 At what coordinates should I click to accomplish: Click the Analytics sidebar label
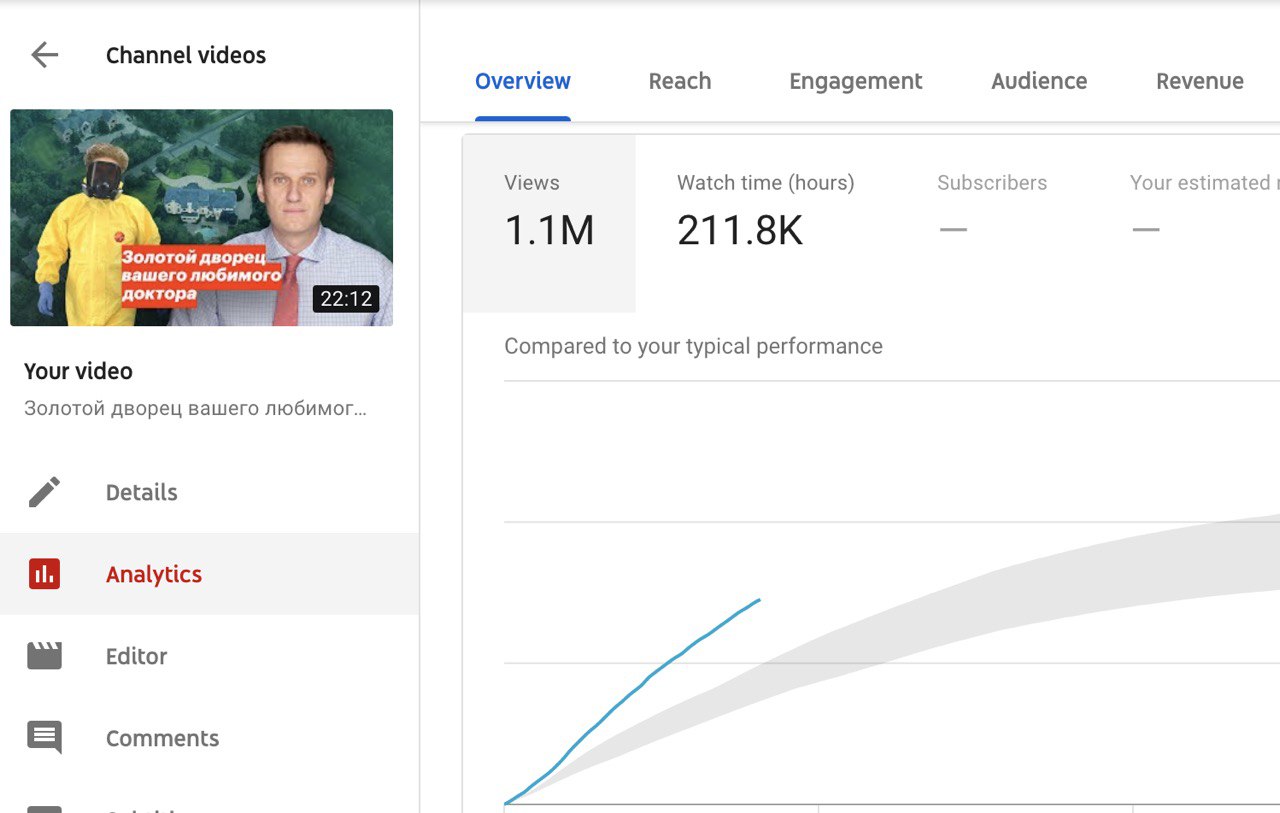(x=154, y=574)
